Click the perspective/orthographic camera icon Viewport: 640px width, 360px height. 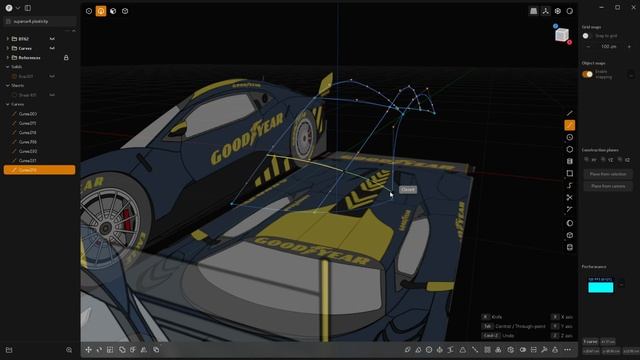533,11
